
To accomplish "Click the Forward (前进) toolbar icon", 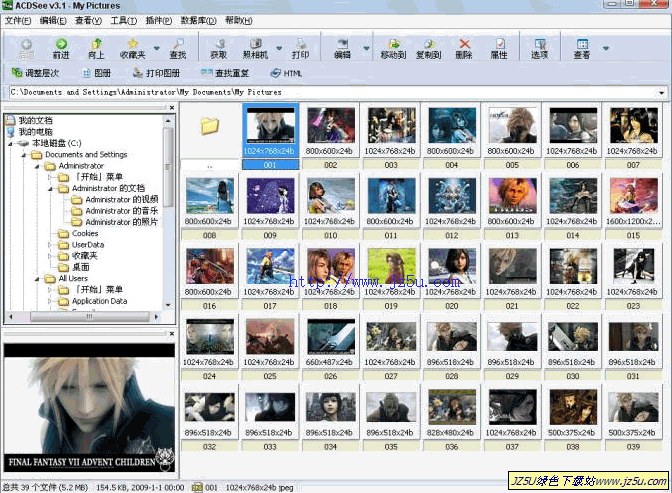I will pos(61,48).
